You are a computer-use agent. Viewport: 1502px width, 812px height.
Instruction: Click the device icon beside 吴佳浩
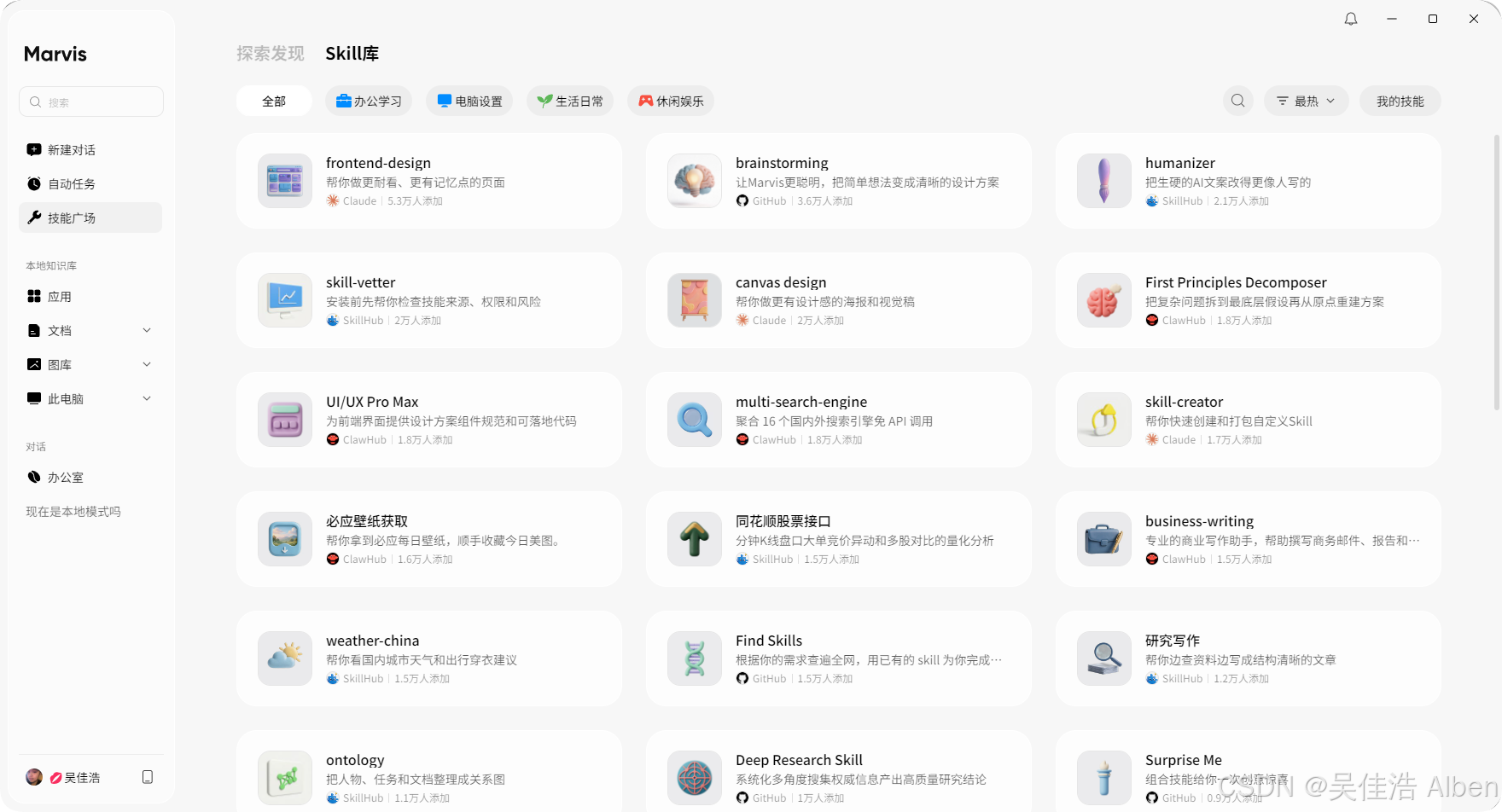[148, 777]
